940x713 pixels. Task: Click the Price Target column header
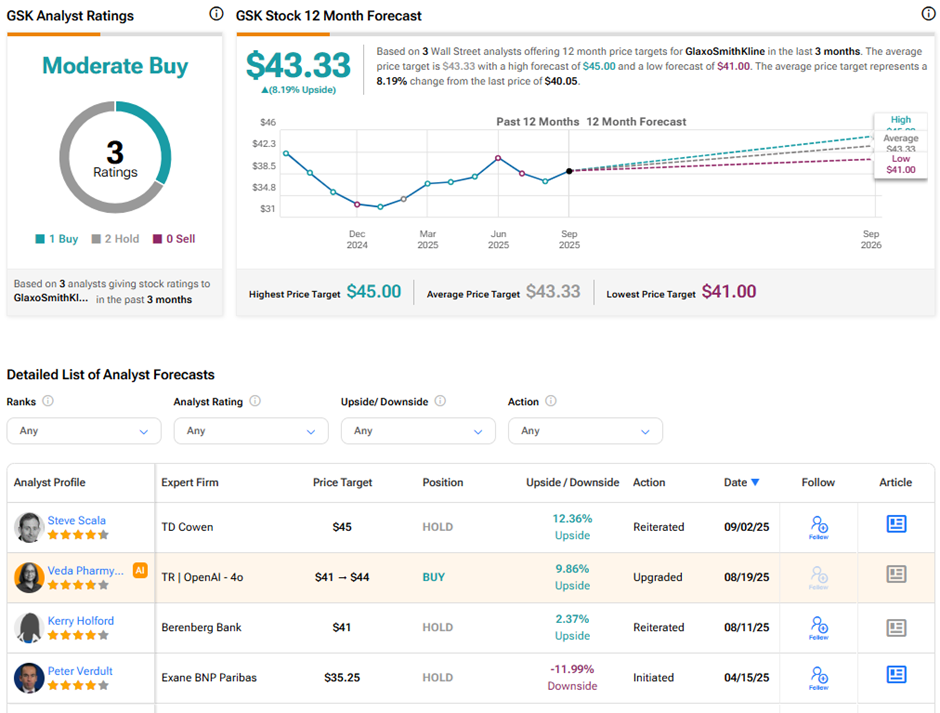pos(342,482)
